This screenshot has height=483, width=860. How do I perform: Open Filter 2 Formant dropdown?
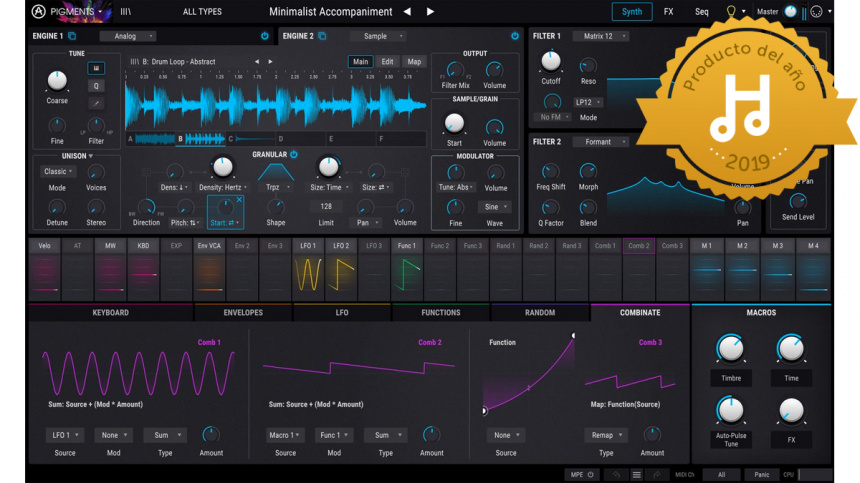[x=601, y=142]
